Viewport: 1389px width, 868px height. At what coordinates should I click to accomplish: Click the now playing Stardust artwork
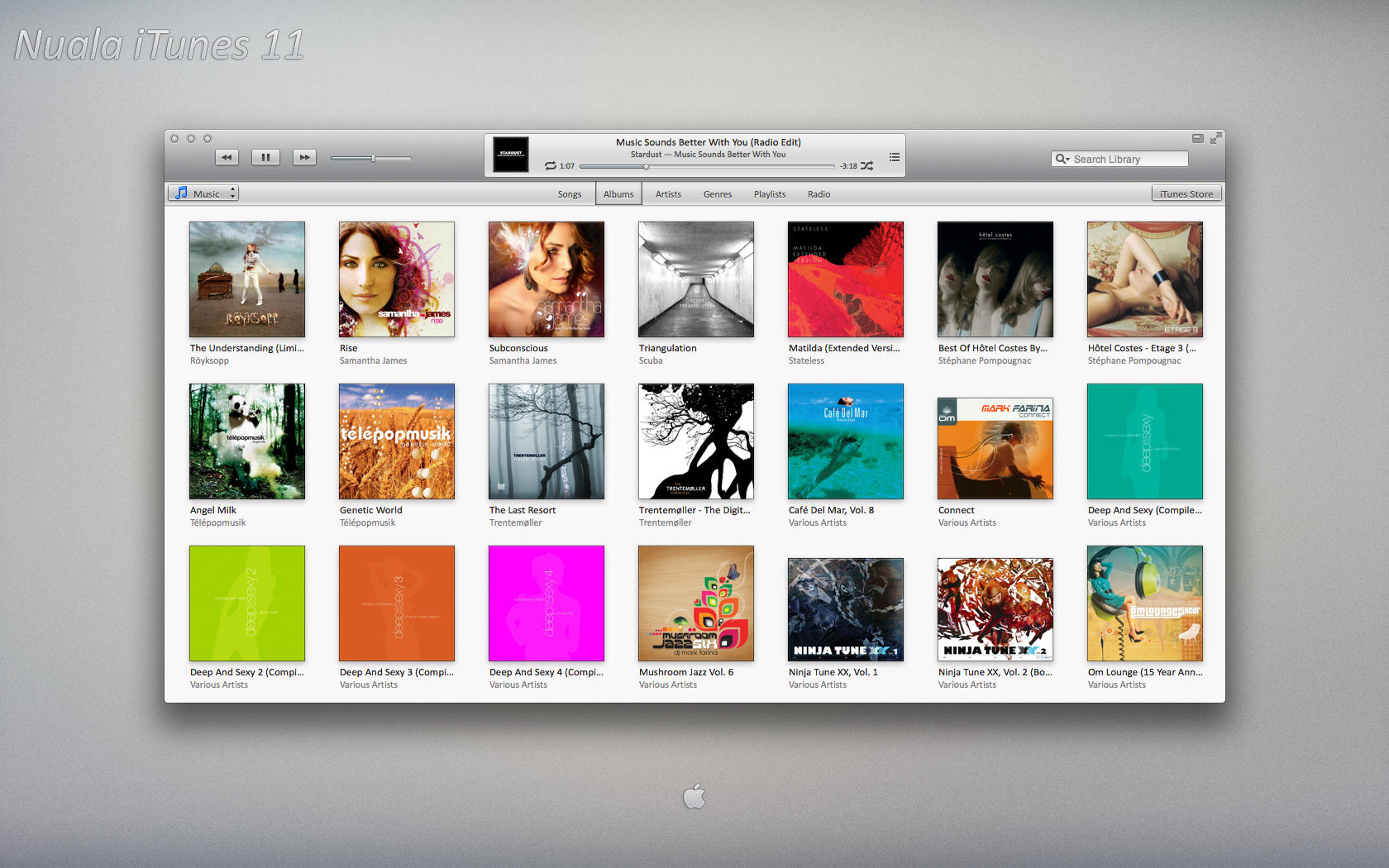coord(511,155)
